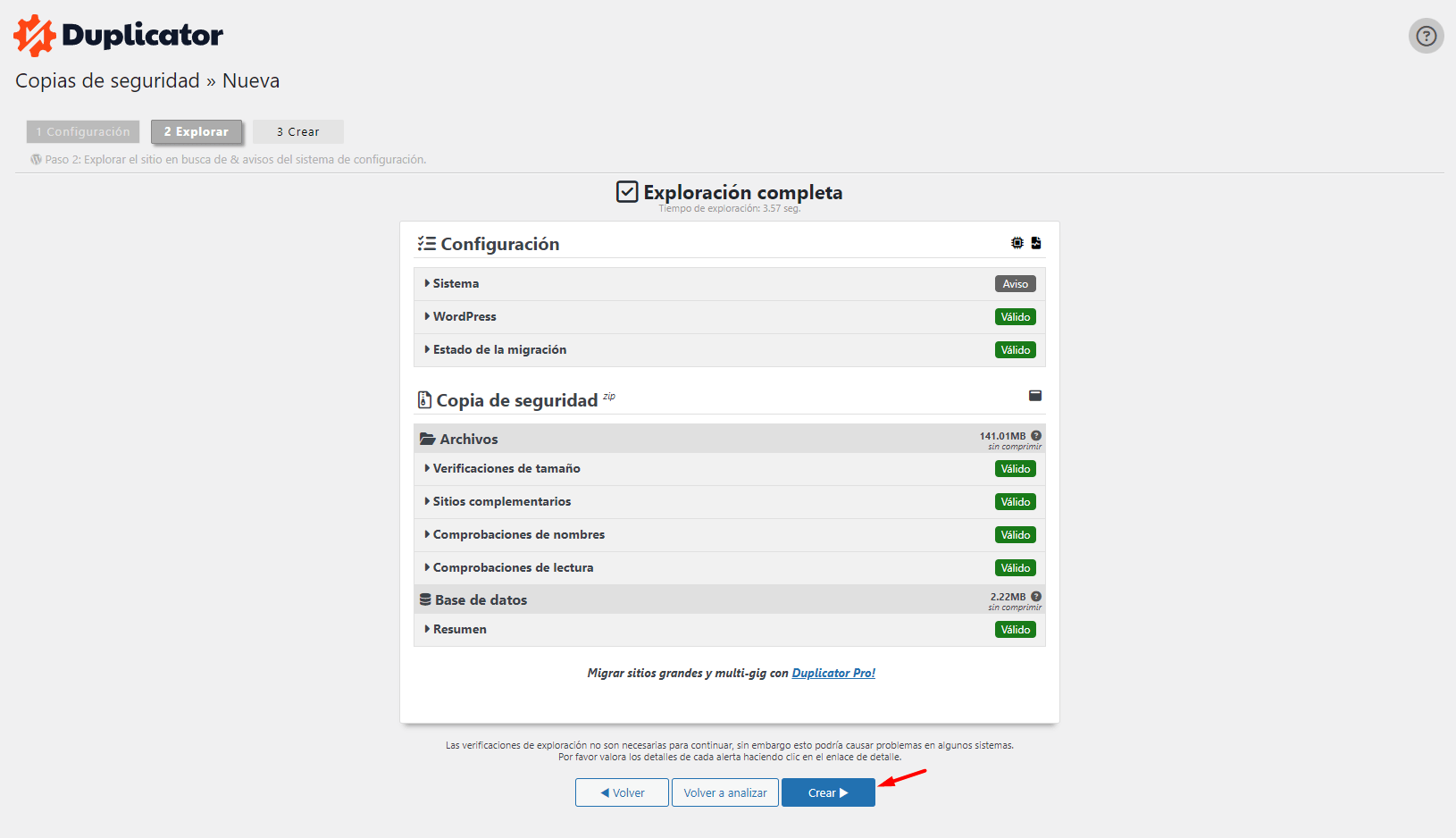Click the Tiempo de exploración text
1456x838 pixels.
click(730, 209)
